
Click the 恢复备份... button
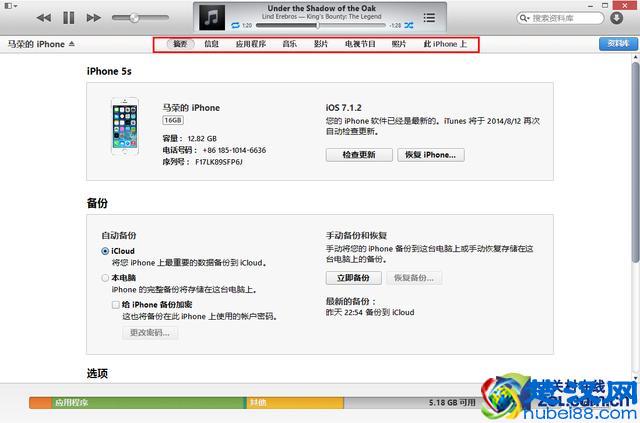pyautogui.click(x=414, y=278)
